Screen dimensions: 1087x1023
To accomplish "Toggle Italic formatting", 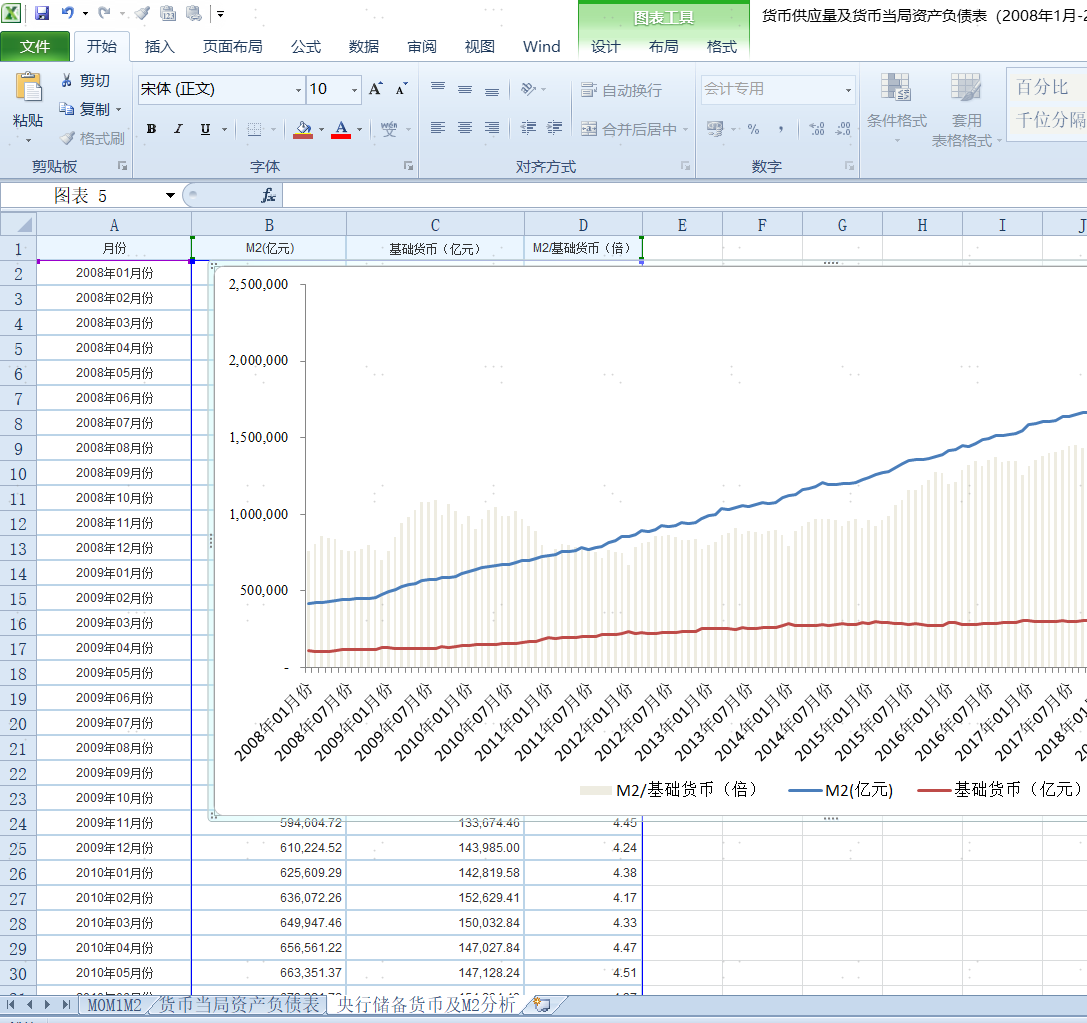I will [178, 129].
